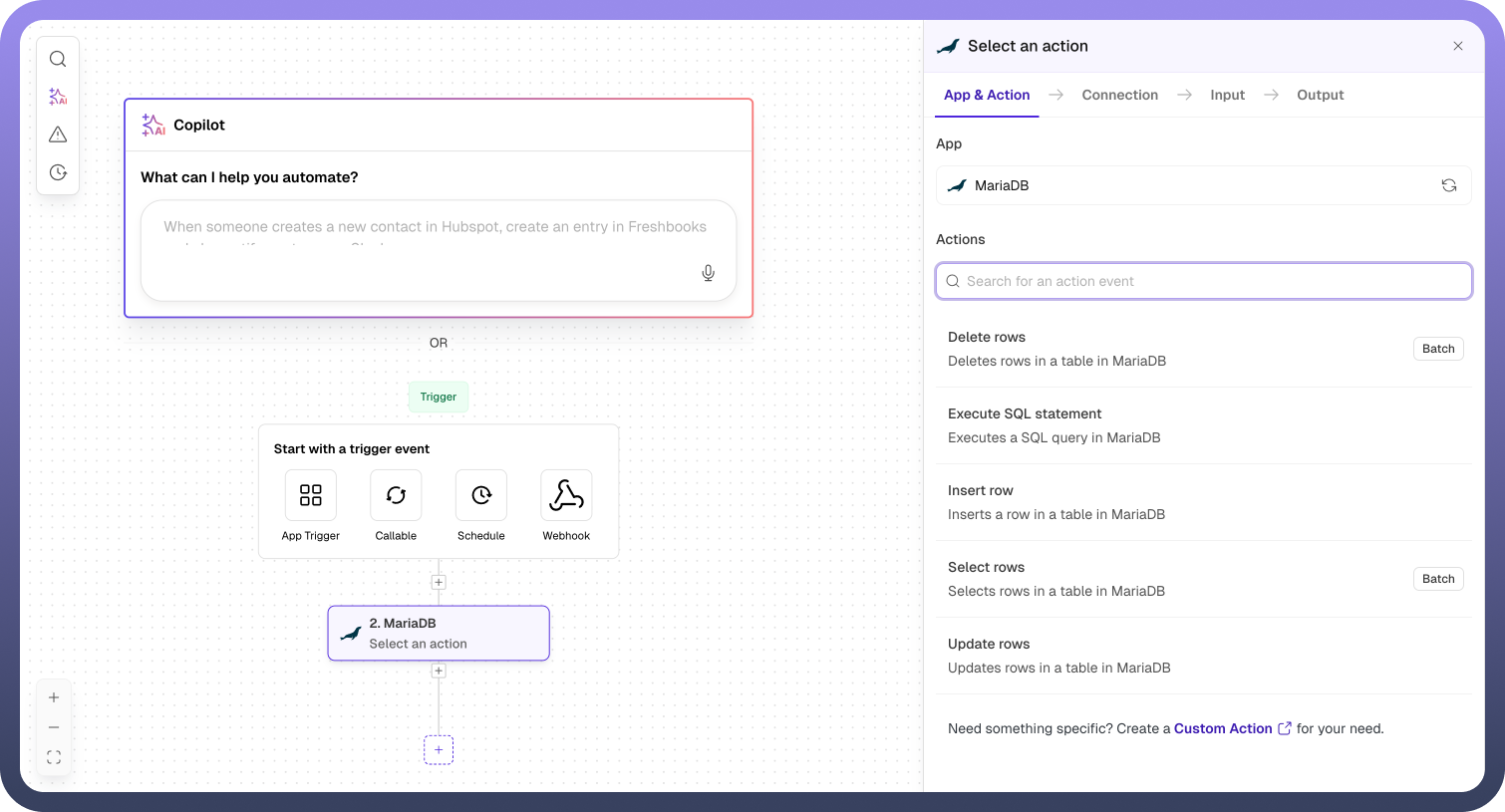Click the dashed plus at workflow end

pyautogui.click(x=439, y=750)
